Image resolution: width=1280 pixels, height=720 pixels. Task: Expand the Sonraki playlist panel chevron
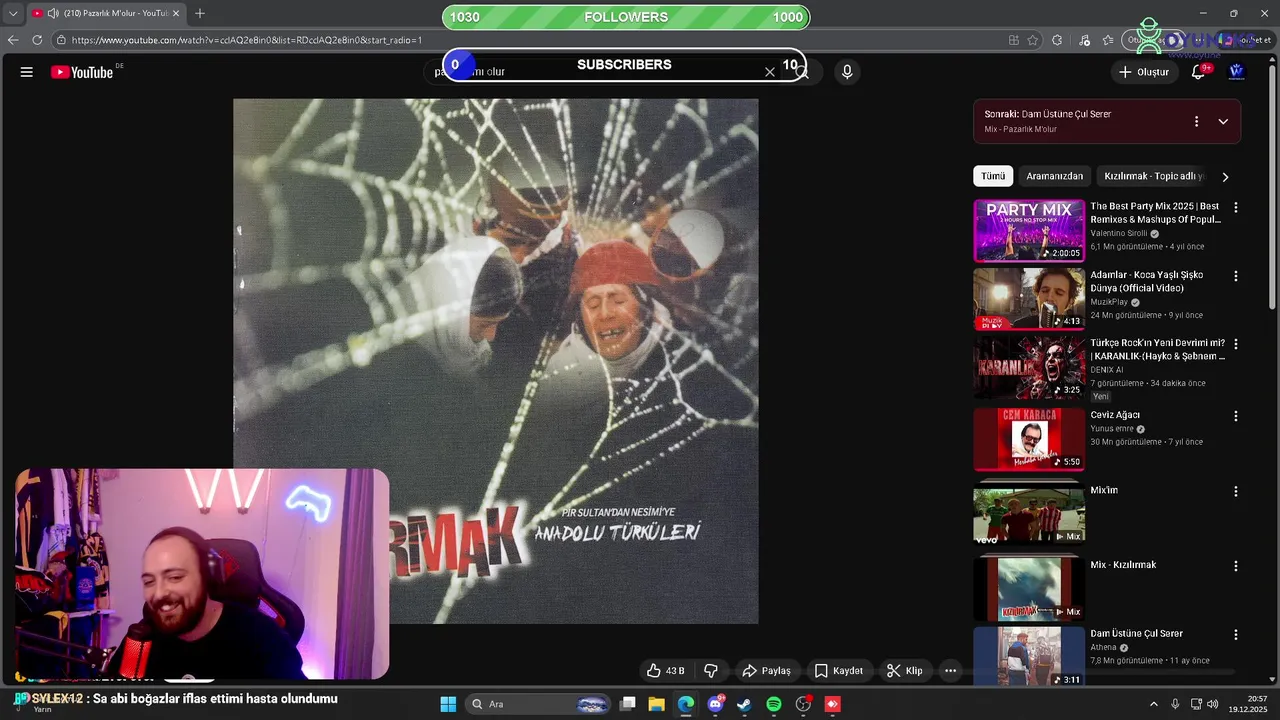(x=1223, y=121)
